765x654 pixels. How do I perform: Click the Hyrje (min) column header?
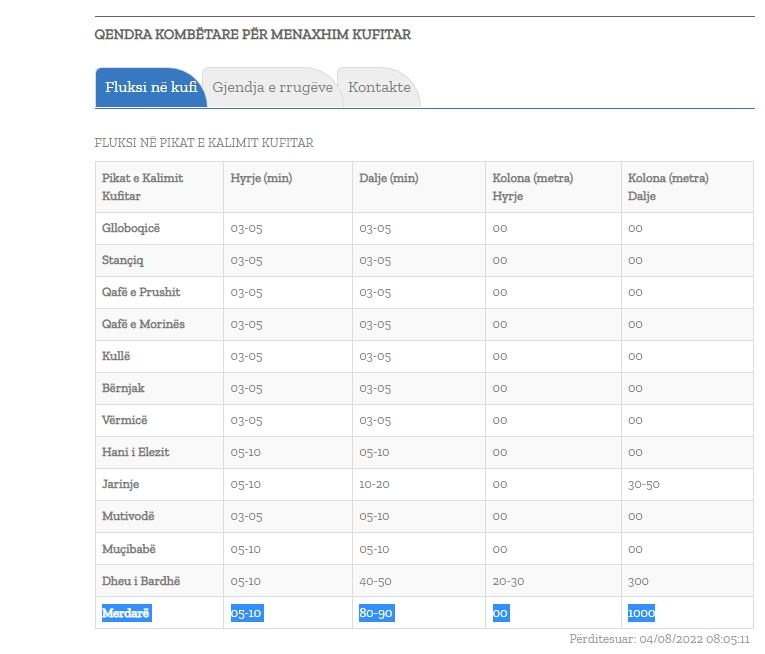click(x=261, y=178)
